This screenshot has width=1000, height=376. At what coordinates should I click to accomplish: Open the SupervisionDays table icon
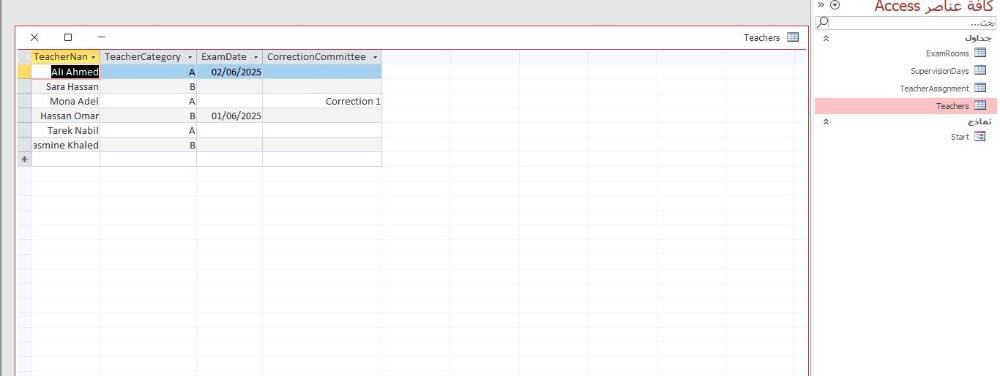coord(980,70)
